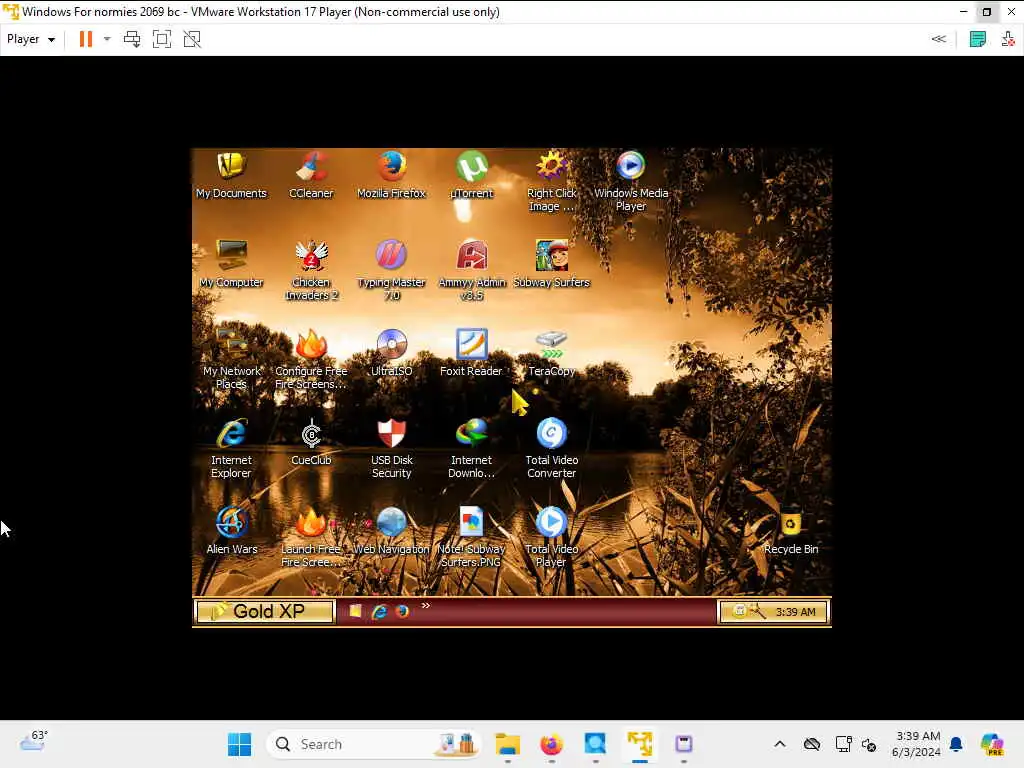The height and width of the screenshot is (768, 1024).
Task: Launch Alien Wars desktop icon
Action: pos(231,530)
